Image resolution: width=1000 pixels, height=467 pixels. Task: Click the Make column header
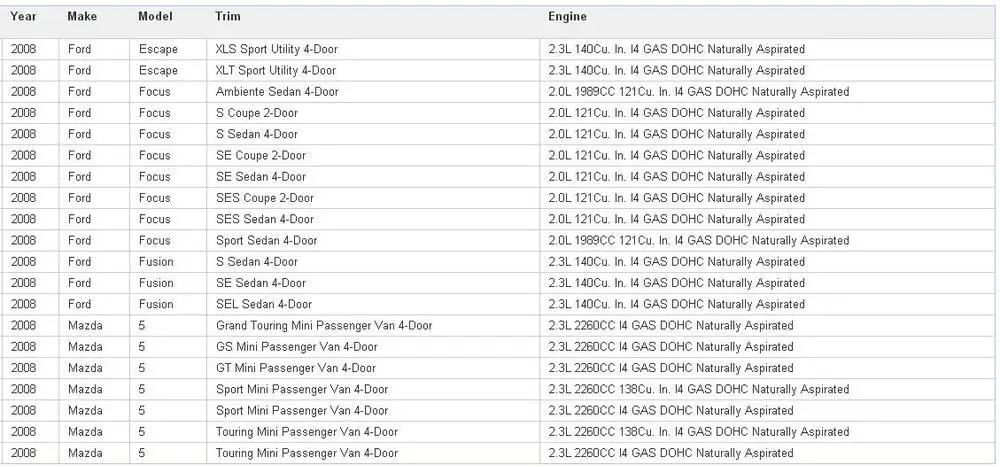[80, 17]
